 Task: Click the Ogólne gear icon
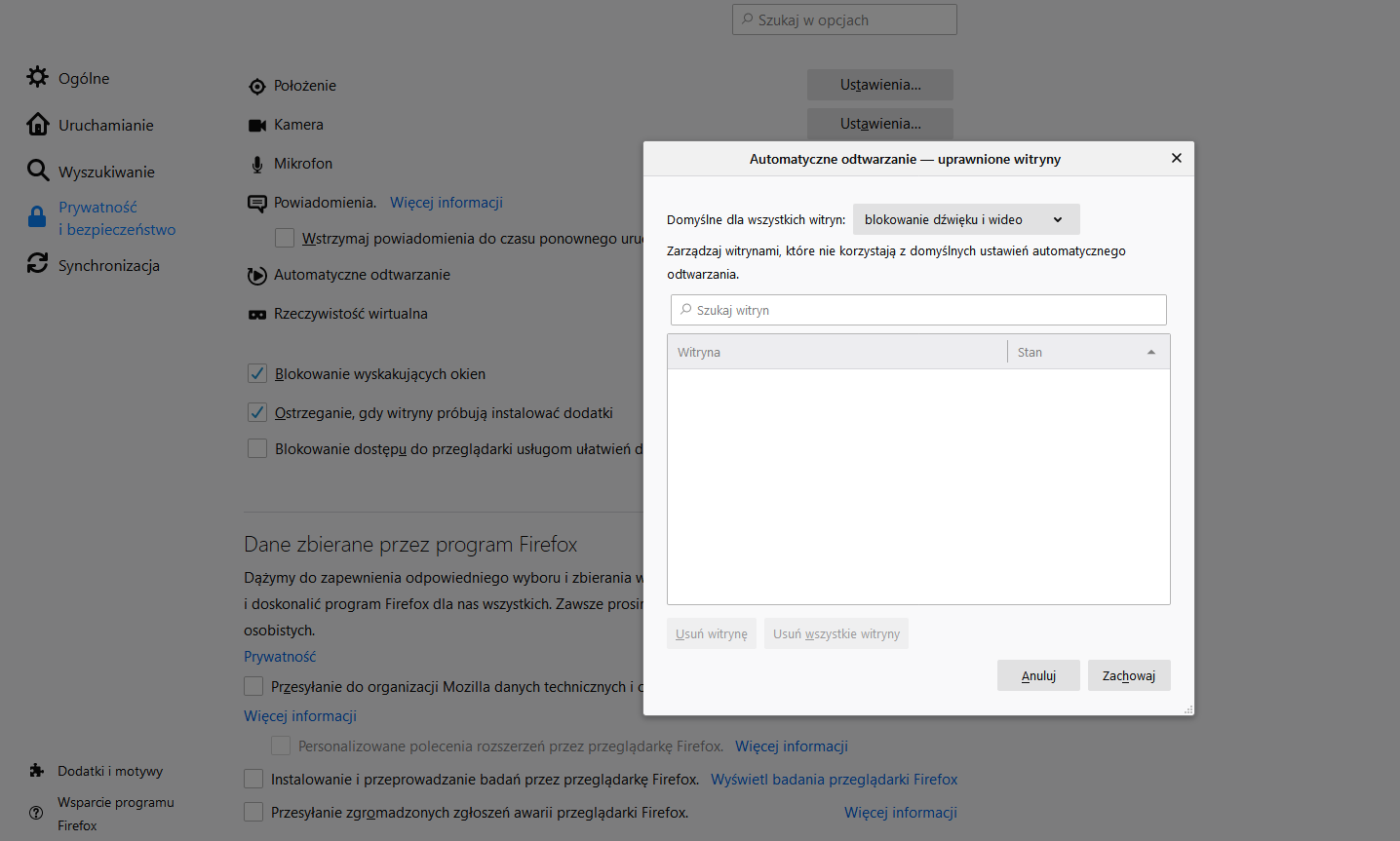pyautogui.click(x=37, y=77)
